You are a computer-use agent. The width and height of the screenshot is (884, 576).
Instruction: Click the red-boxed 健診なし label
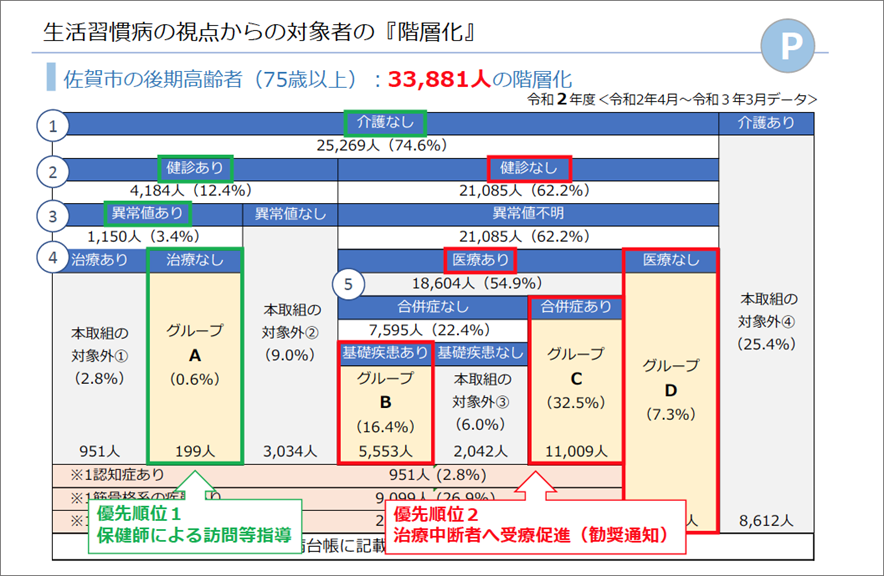(x=529, y=168)
